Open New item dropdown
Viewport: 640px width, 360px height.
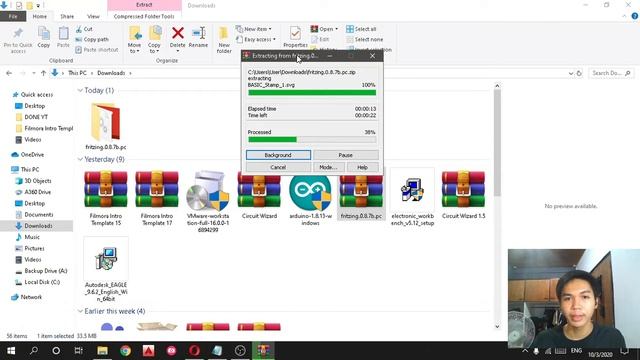(253, 29)
